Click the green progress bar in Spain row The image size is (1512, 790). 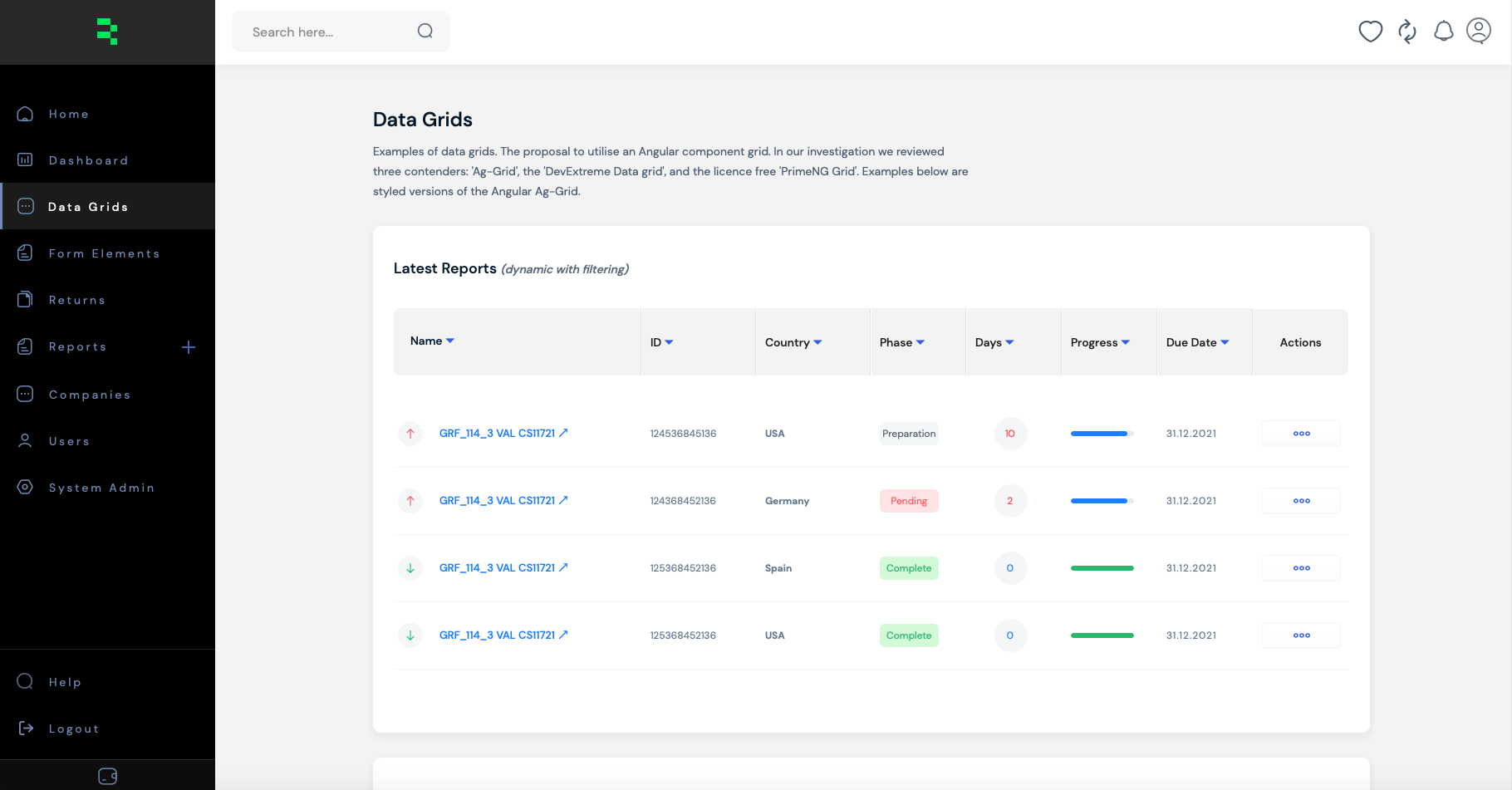[1102, 568]
